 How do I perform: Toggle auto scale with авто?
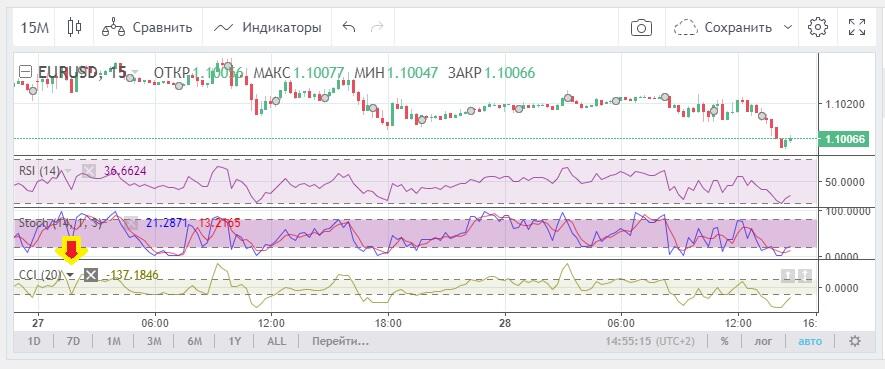click(810, 341)
